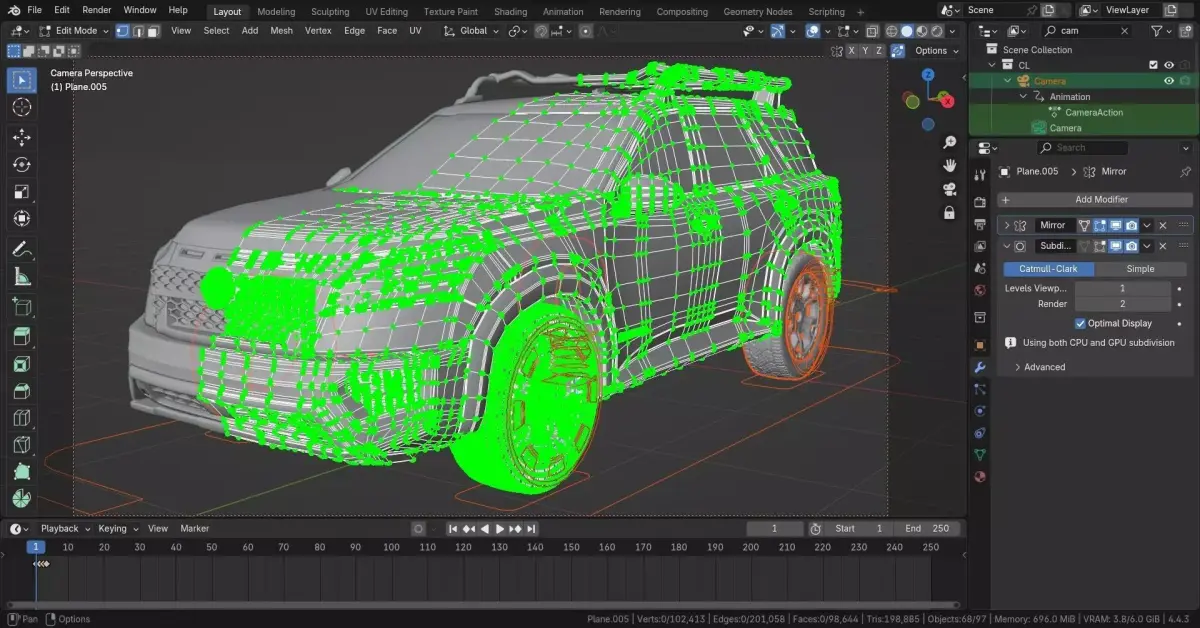Viewport: 1200px width, 628px height.
Task: Open the Render menu
Action: tap(97, 10)
